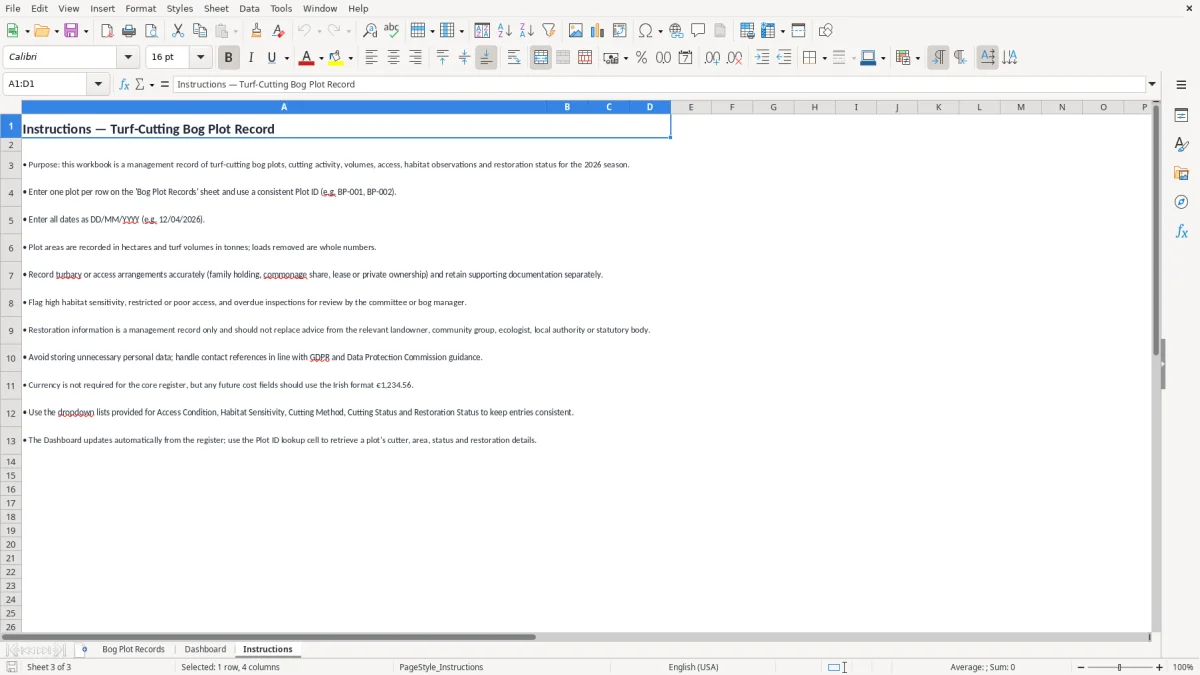
Task: Apply the yellow background color swatch
Action: click(336, 58)
